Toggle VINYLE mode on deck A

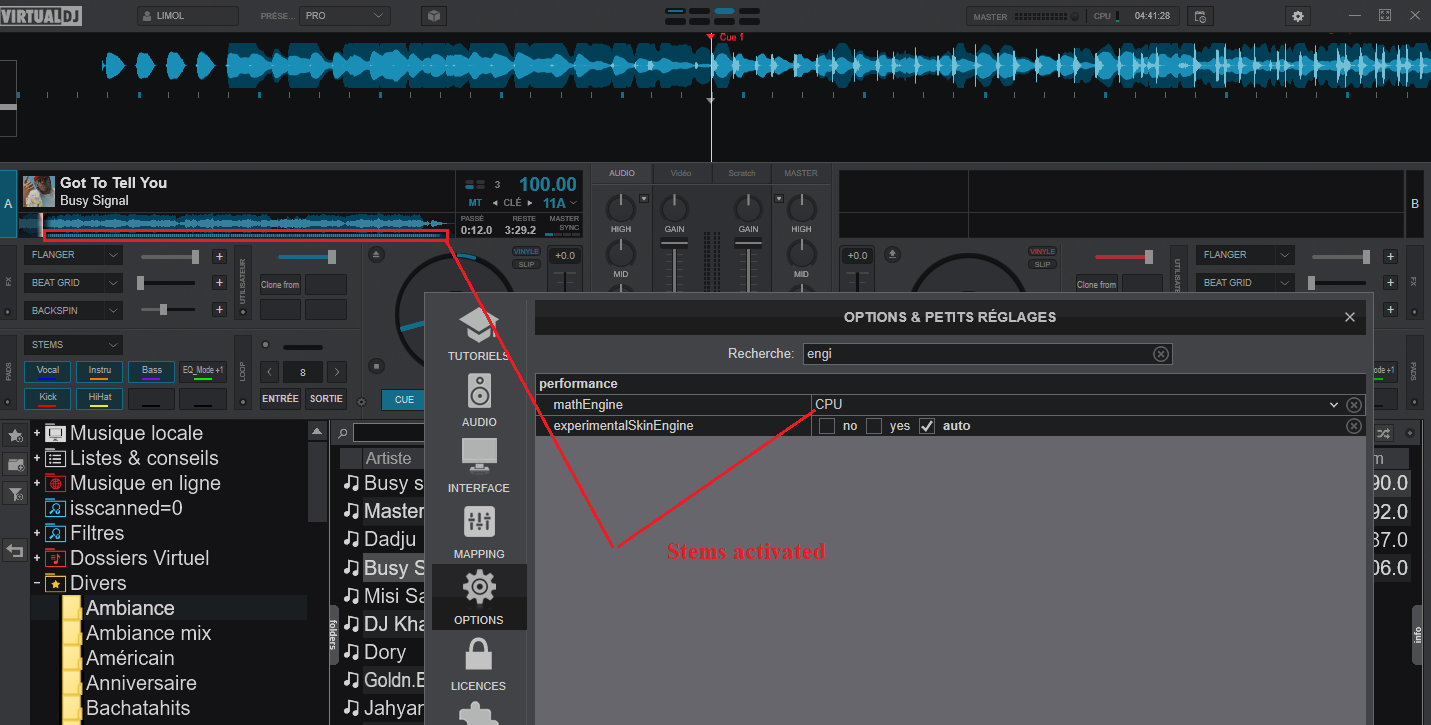point(526,252)
